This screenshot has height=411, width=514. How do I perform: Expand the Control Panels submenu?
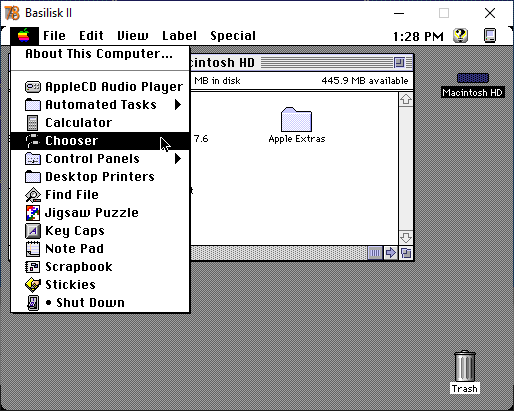click(100, 159)
